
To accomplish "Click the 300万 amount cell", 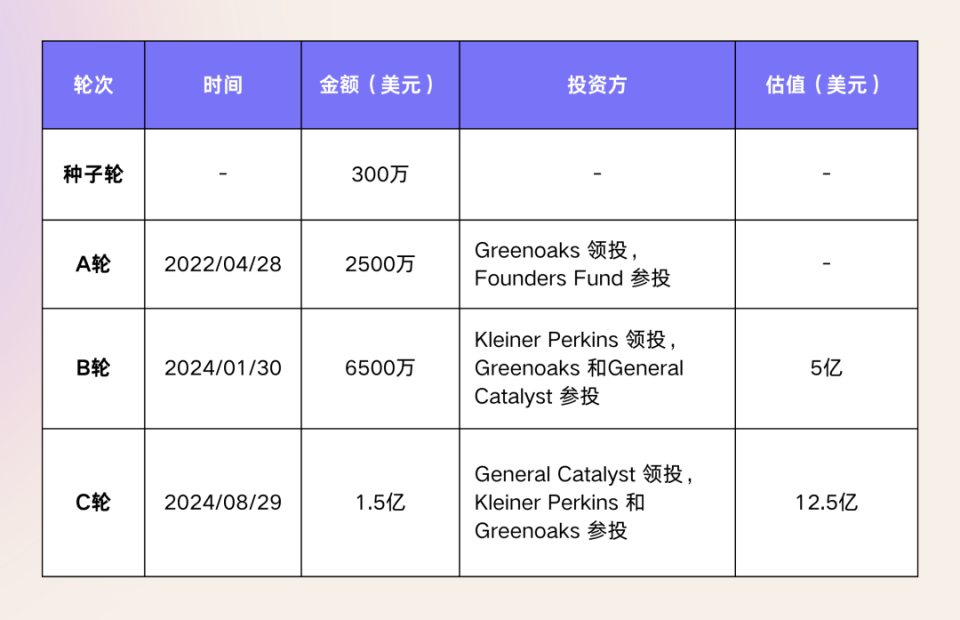I will pyautogui.click(x=380, y=174).
